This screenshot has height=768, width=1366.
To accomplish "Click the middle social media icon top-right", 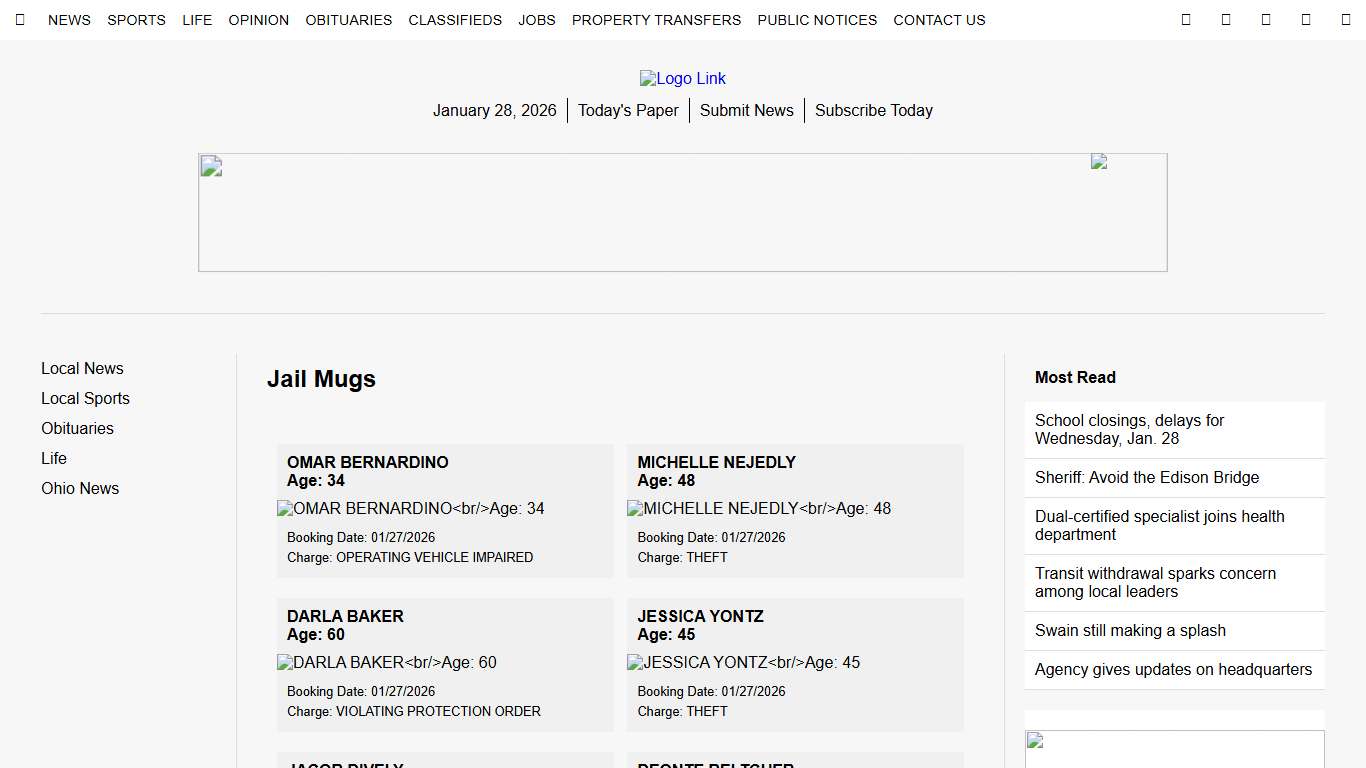I will [1266, 19].
